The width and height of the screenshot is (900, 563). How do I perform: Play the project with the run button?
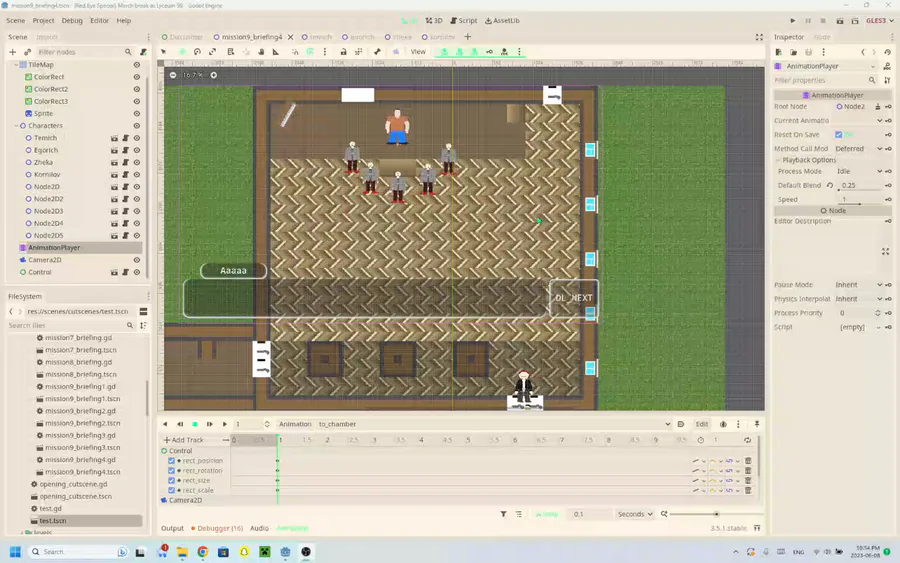(x=793, y=21)
